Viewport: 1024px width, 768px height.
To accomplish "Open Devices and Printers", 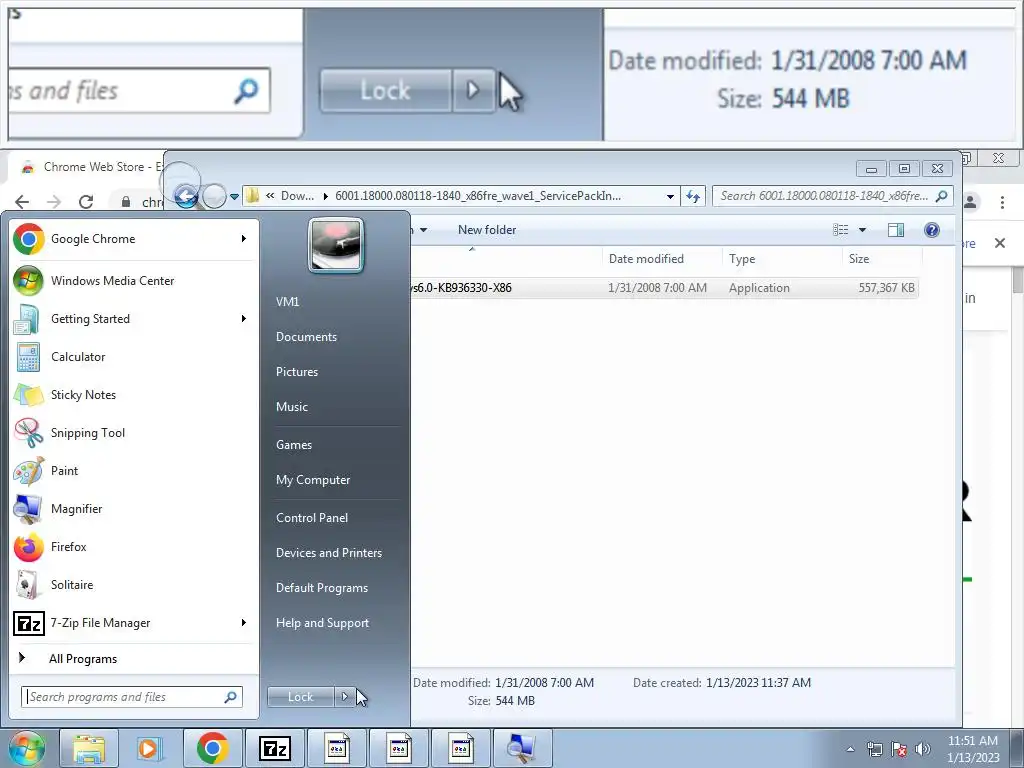I will 328,553.
